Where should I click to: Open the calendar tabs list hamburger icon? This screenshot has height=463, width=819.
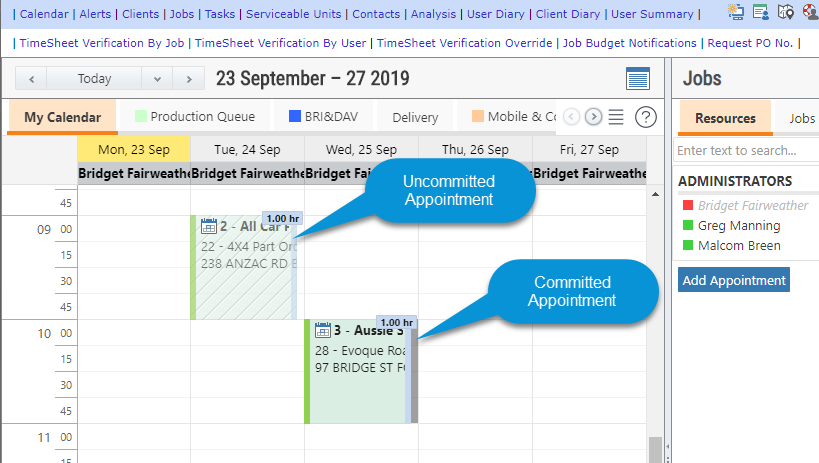click(x=616, y=117)
